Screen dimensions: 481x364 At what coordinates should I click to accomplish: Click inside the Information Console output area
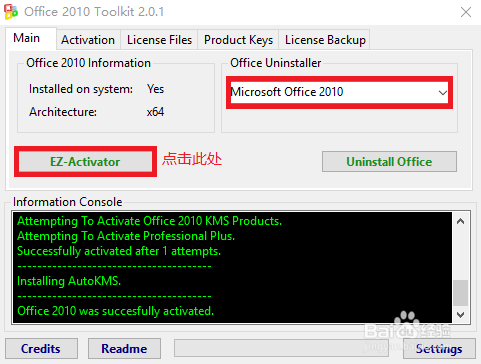click(x=232, y=267)
